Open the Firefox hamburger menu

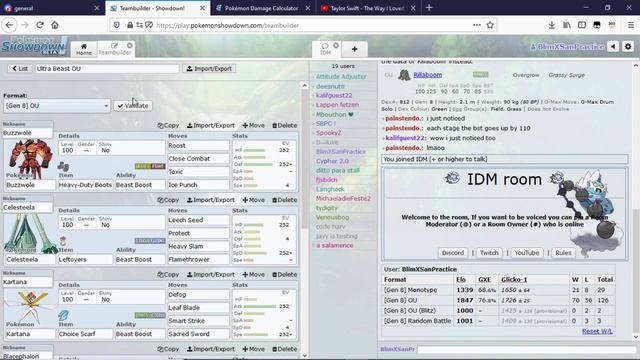point(631,25)
